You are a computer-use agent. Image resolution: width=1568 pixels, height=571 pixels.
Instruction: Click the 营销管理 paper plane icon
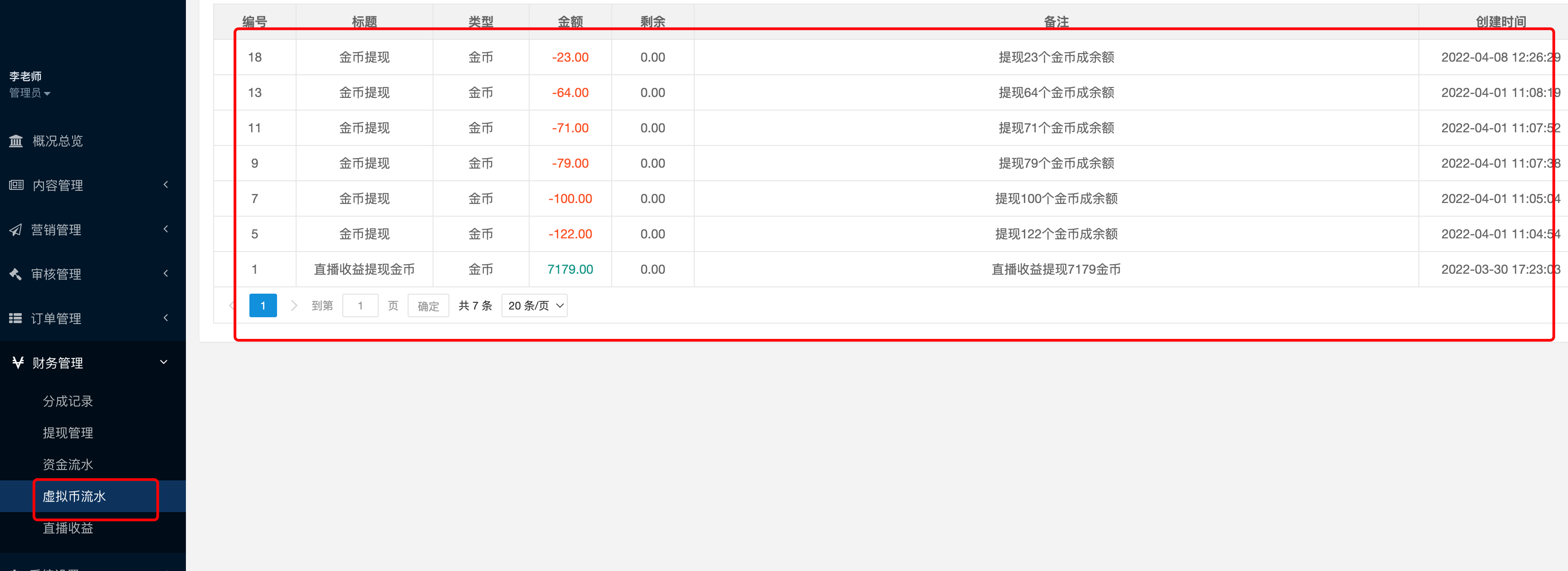click(16, 230)
